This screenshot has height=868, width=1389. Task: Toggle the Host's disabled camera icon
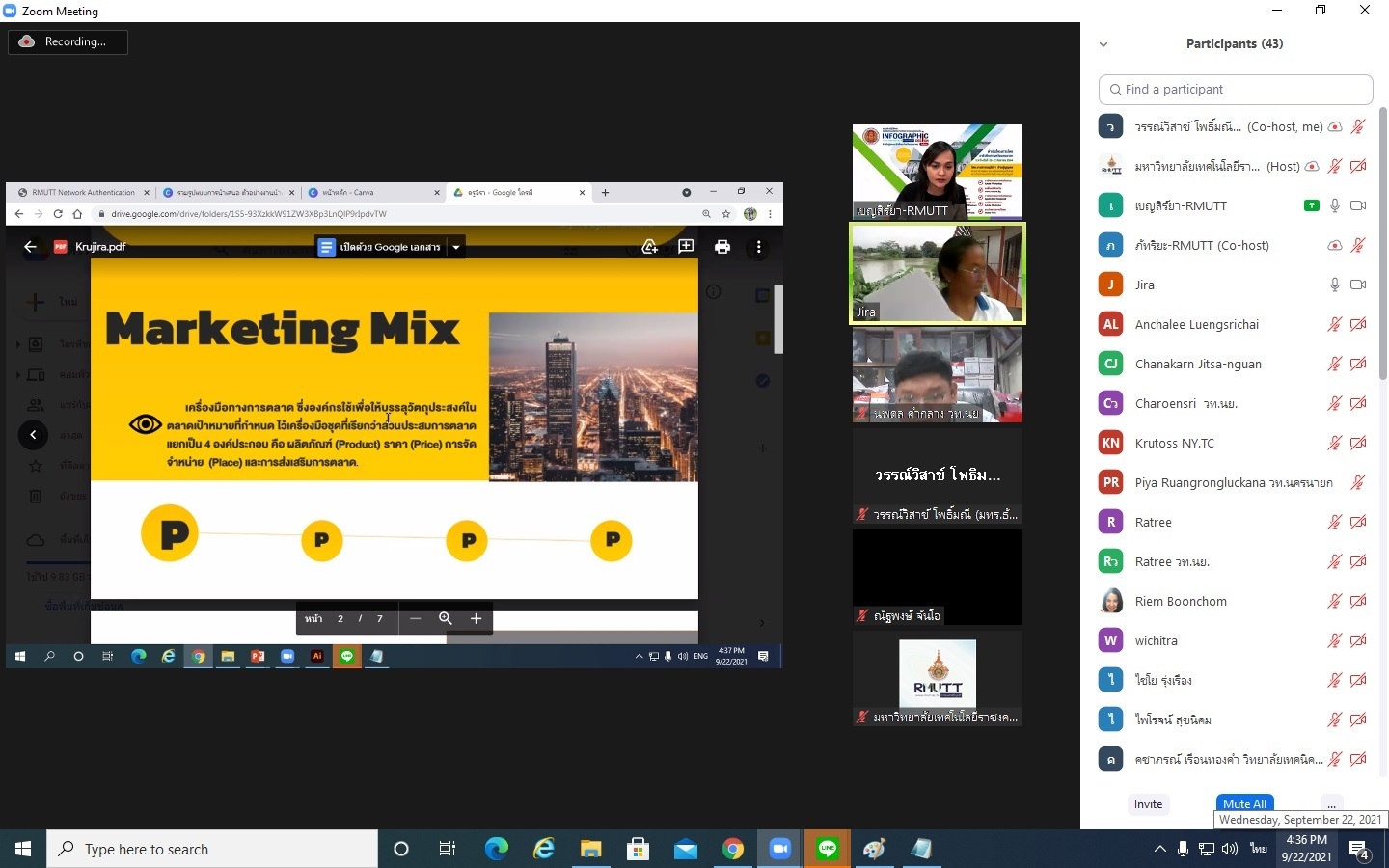click(x=1358, y=167)
